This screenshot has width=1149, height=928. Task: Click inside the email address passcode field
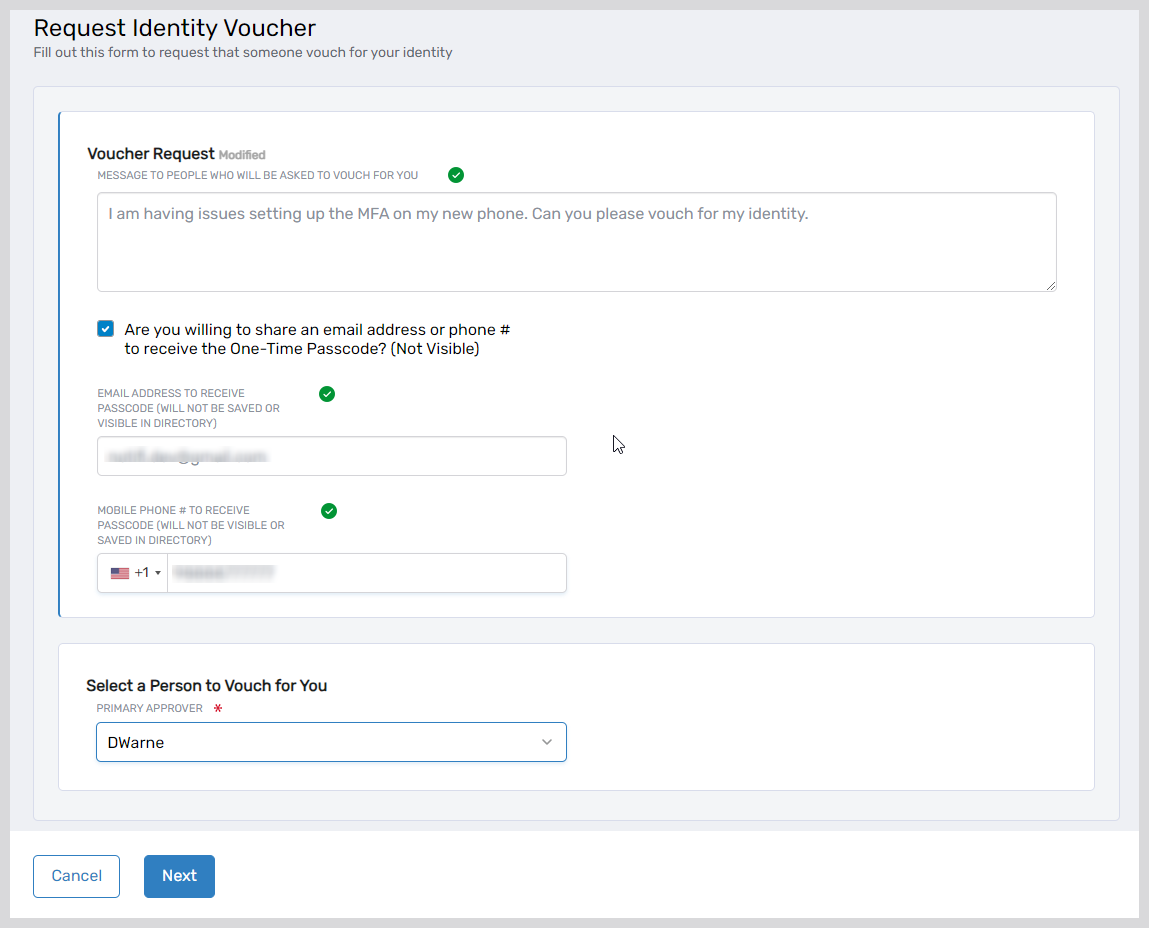tap(331, 456)
